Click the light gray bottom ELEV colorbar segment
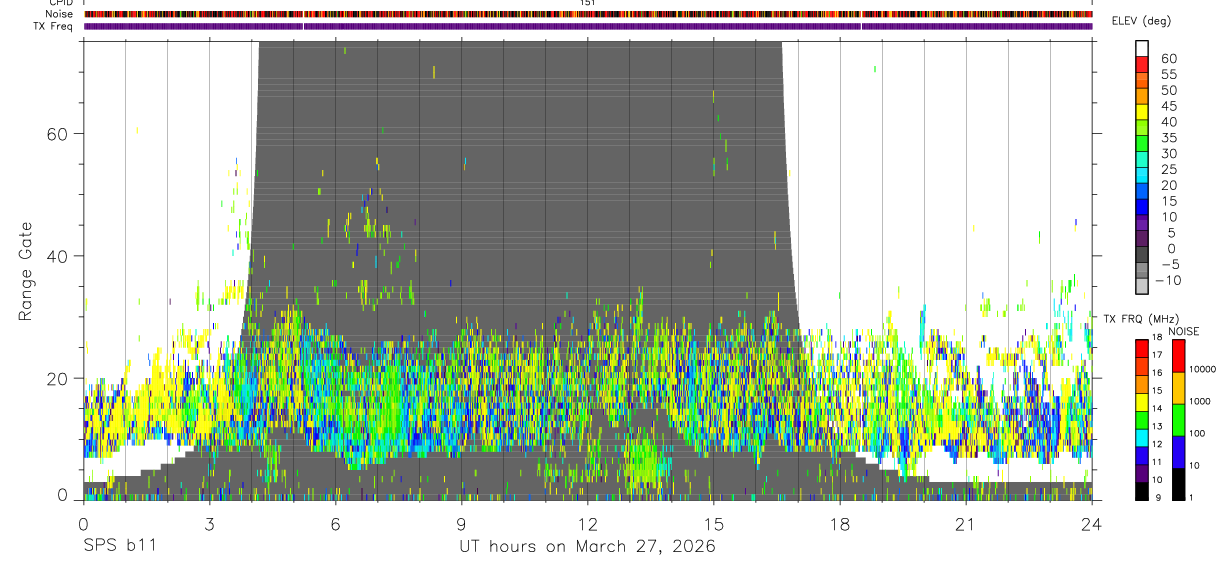This screenshot has height=567, width=1228. 1142,285
